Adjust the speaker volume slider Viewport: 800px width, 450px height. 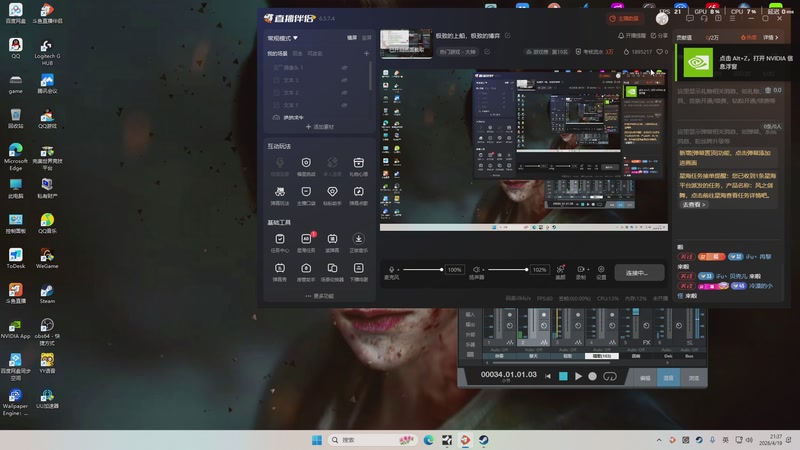pyautogui.click(x=507, y=269)
